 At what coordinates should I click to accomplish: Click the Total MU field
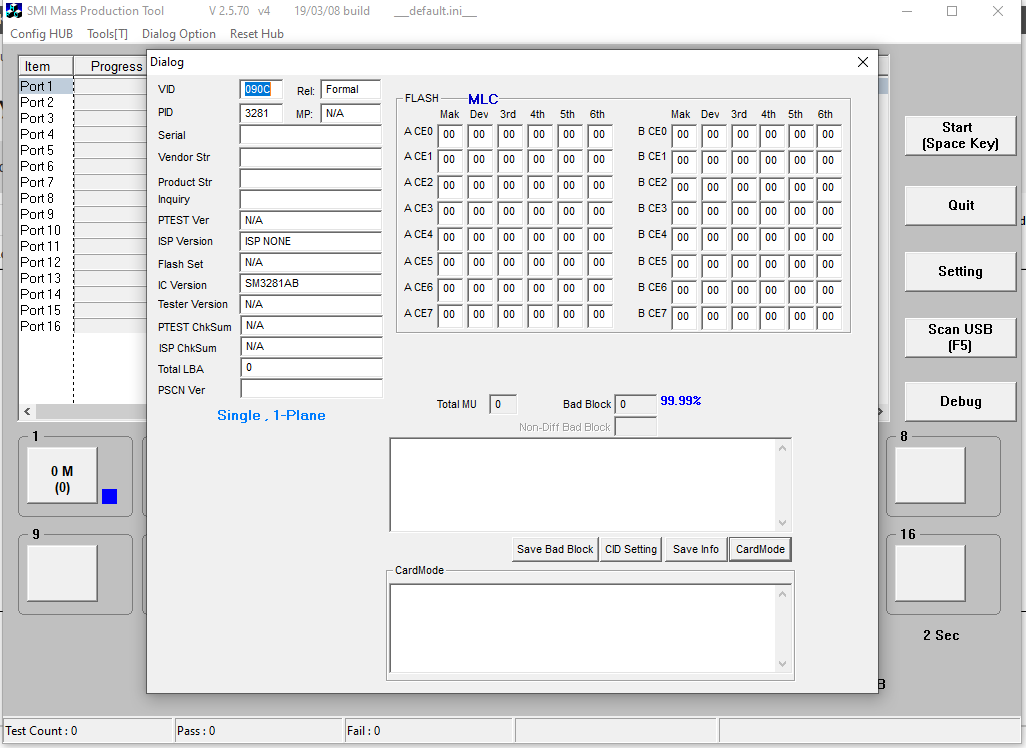point(503,404)
